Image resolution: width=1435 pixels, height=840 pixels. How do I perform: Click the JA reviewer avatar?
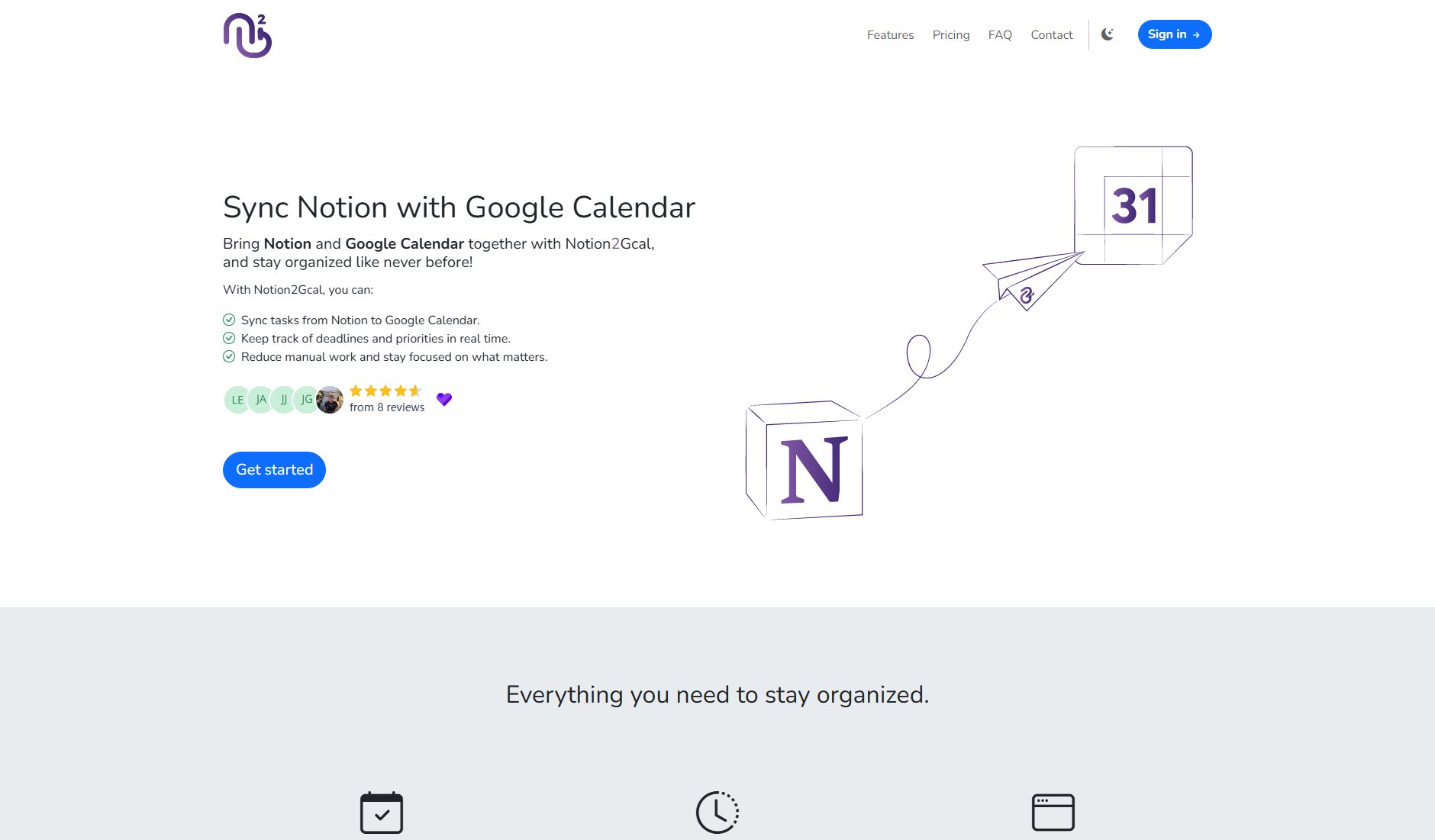[x=260, y=400]
